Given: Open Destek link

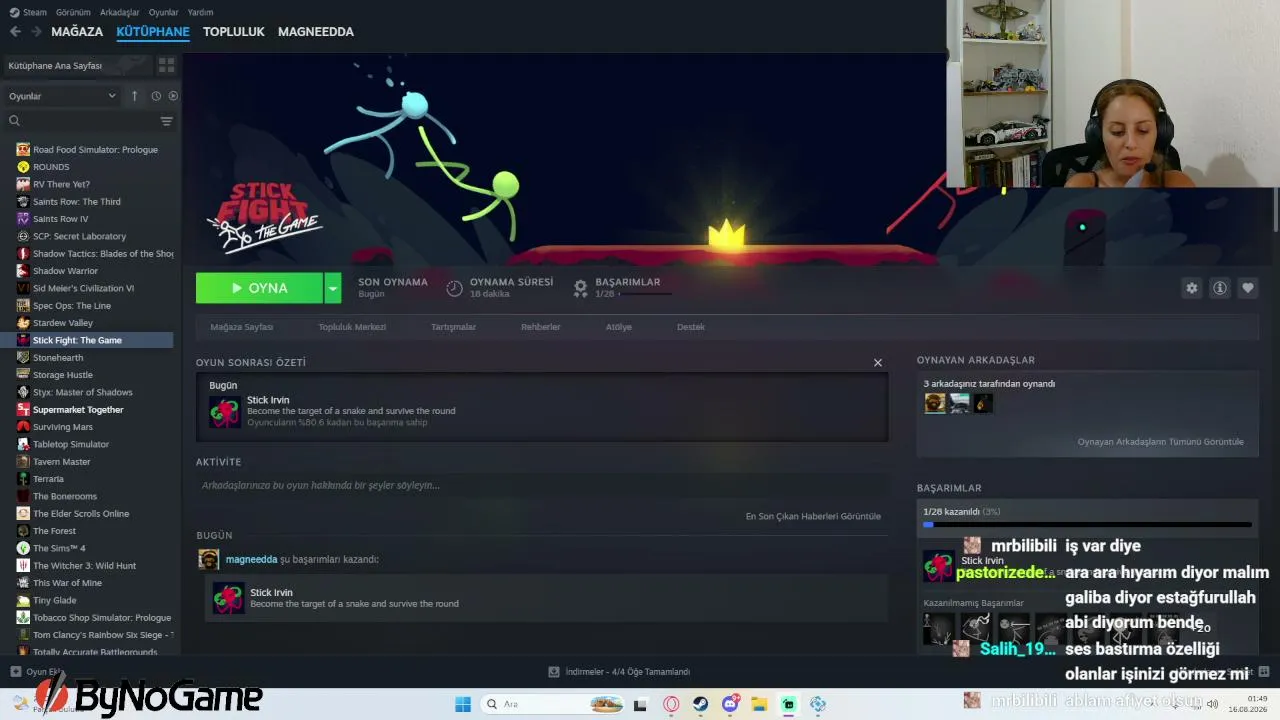Looking at the screenshot, I should tap(691, 327).
